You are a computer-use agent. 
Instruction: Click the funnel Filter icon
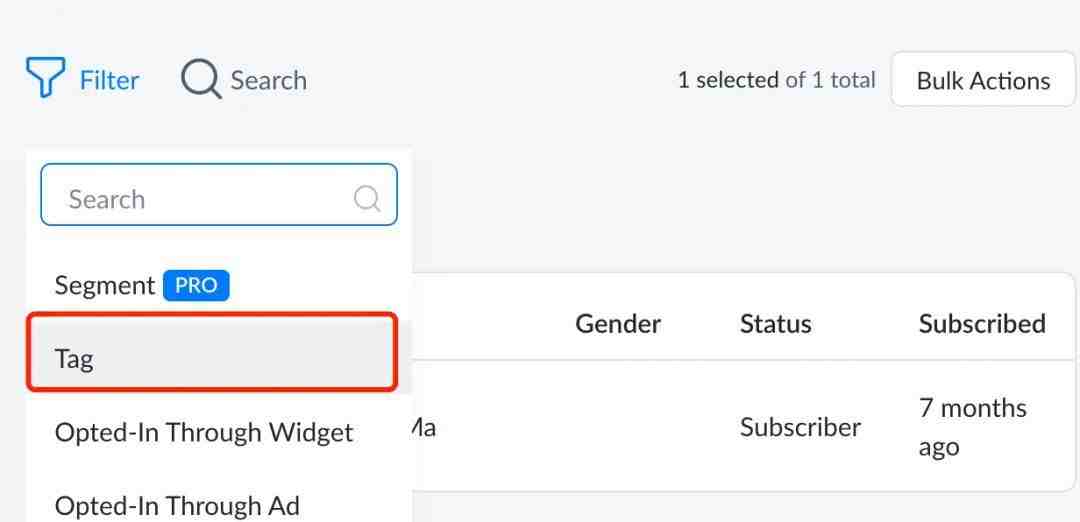click(x=45, y=77)
